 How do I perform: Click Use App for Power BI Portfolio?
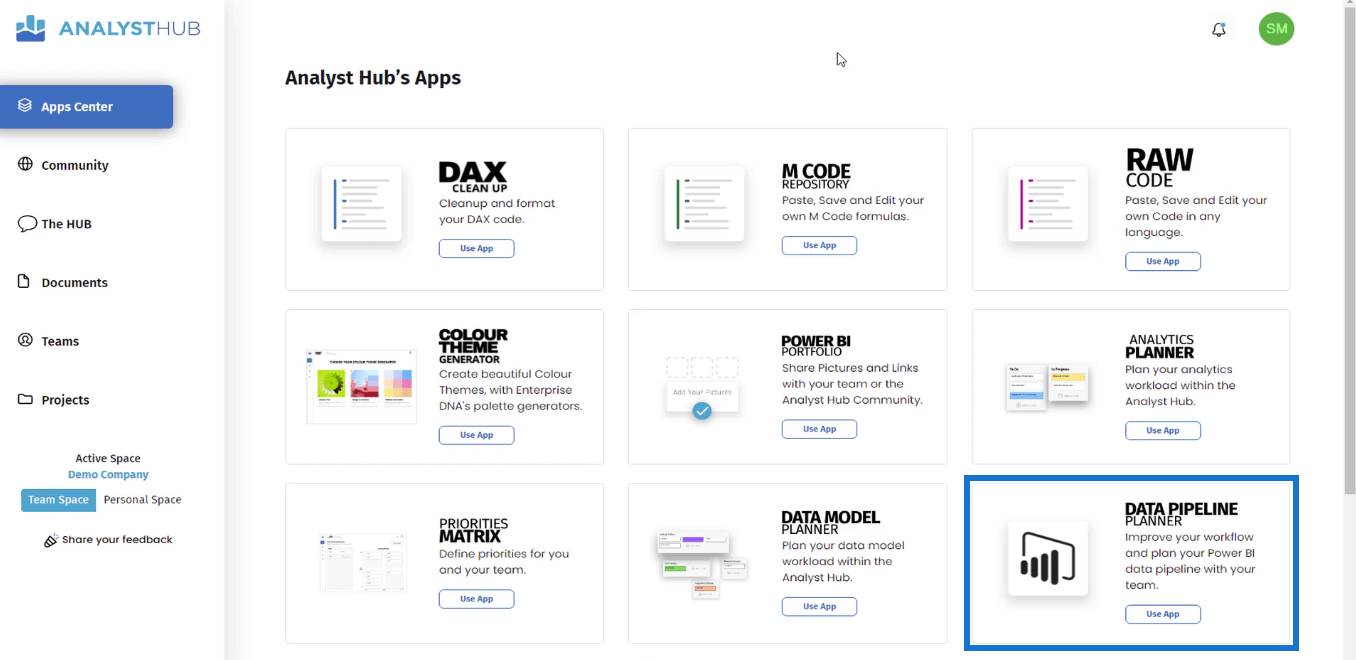tap(819, 429)
